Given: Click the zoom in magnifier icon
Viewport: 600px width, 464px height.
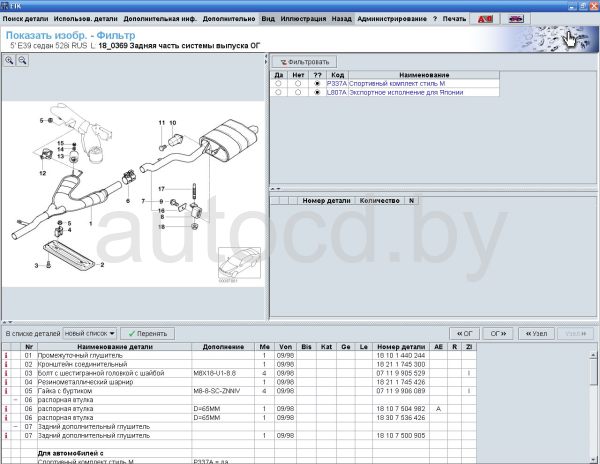Looking at the screenshot, I should (x=9, y=60).
